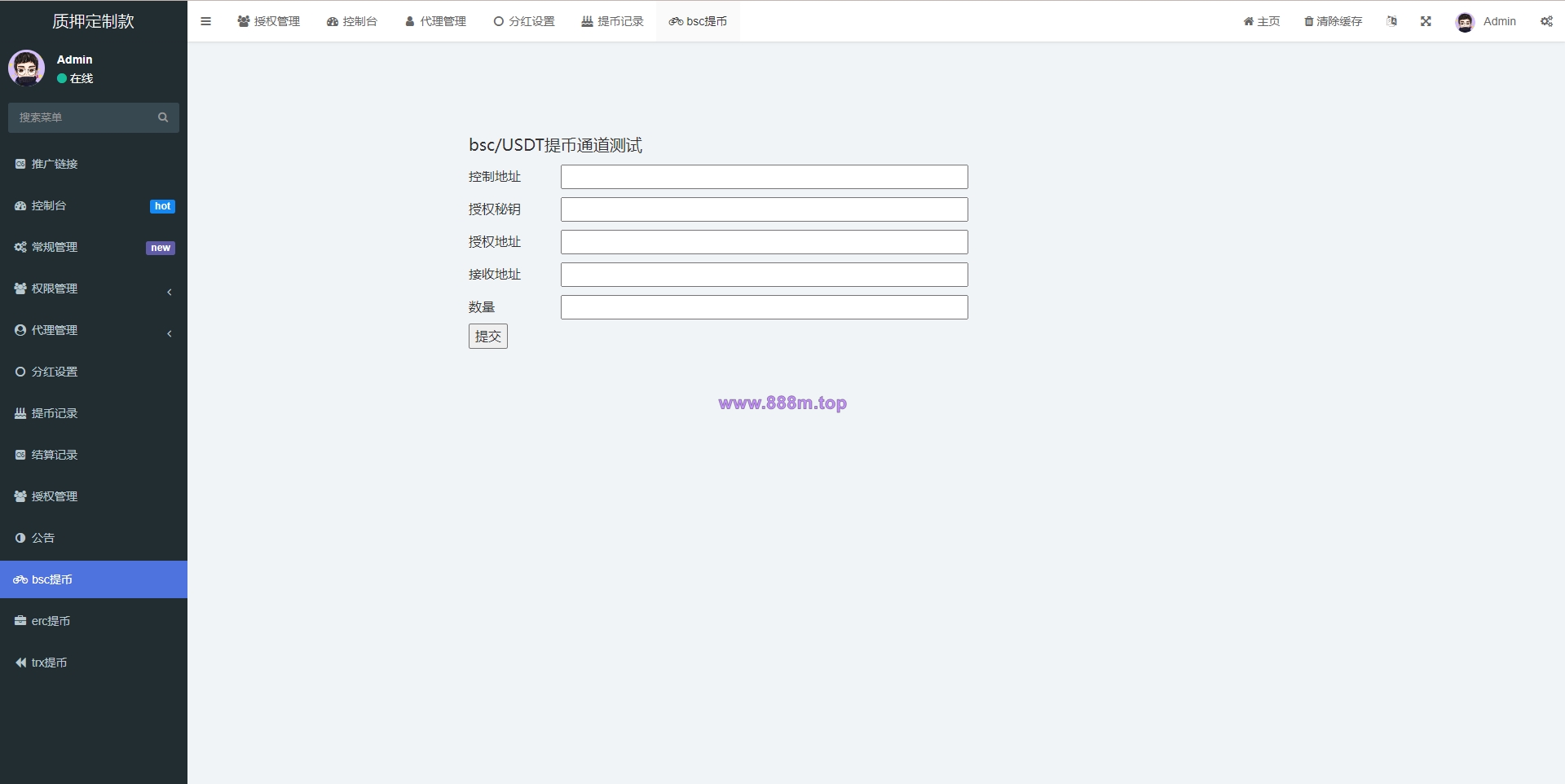Click the header Admin avatar image
The width and height of the screenshot is (1565, 784).
(x=1465, y=22)
